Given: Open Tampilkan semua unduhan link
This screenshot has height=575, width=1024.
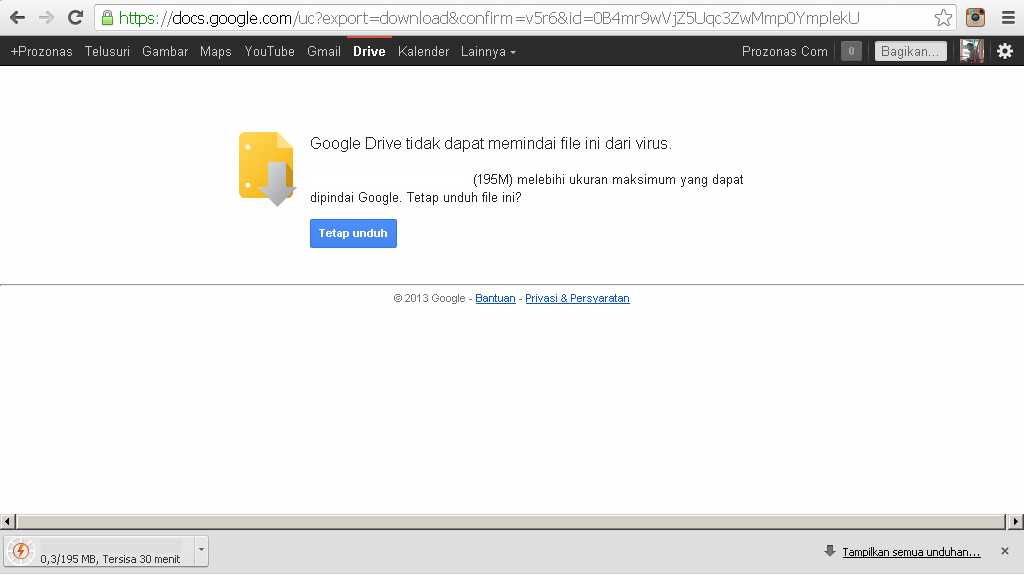Looking at the screenshot, I should click(x=911, y=552).
